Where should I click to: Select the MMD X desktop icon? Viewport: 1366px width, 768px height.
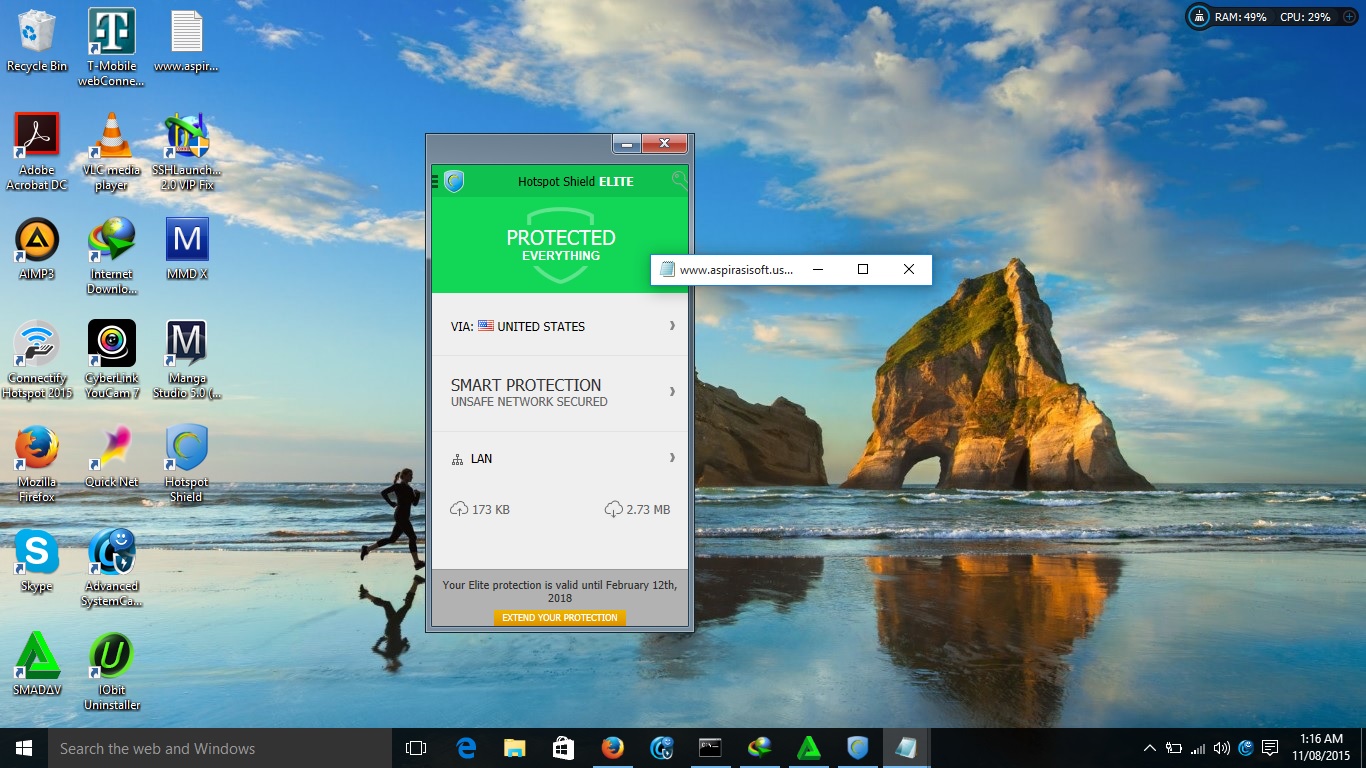tap(186, 249)
